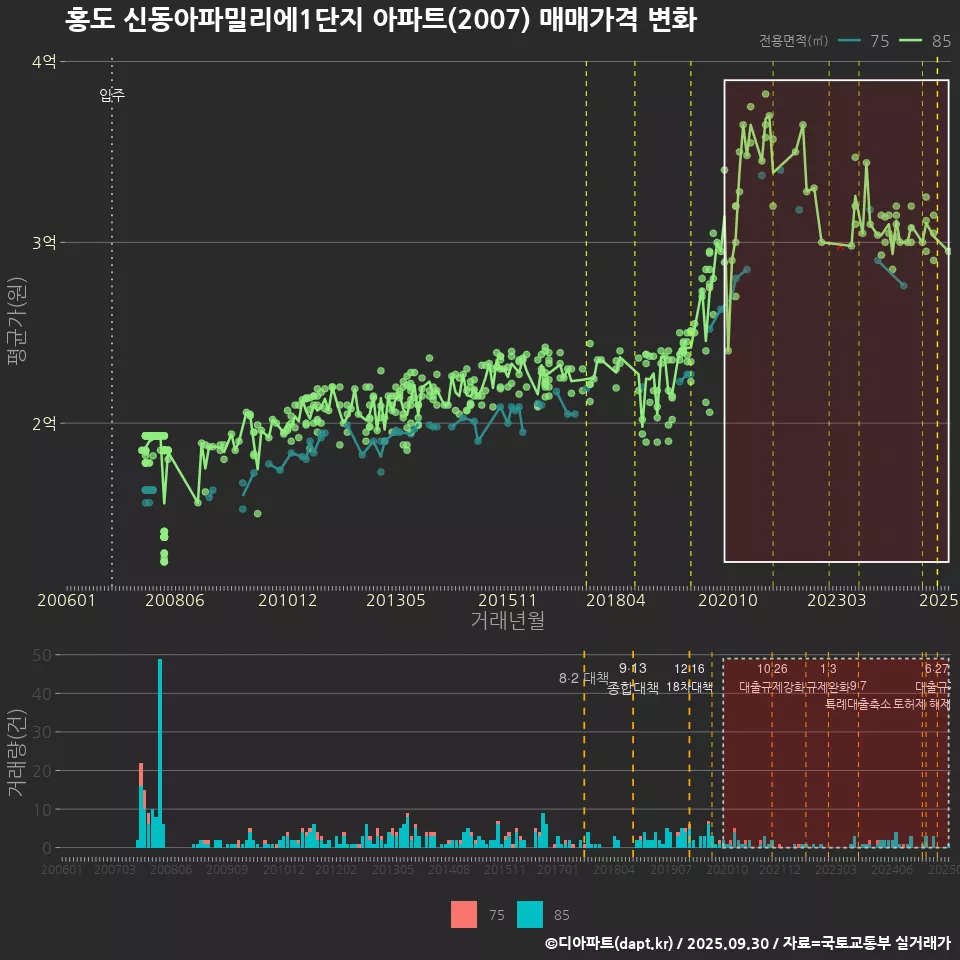Click the salmon 75 legend color box

pyautogui.click(x=464, y=914)
